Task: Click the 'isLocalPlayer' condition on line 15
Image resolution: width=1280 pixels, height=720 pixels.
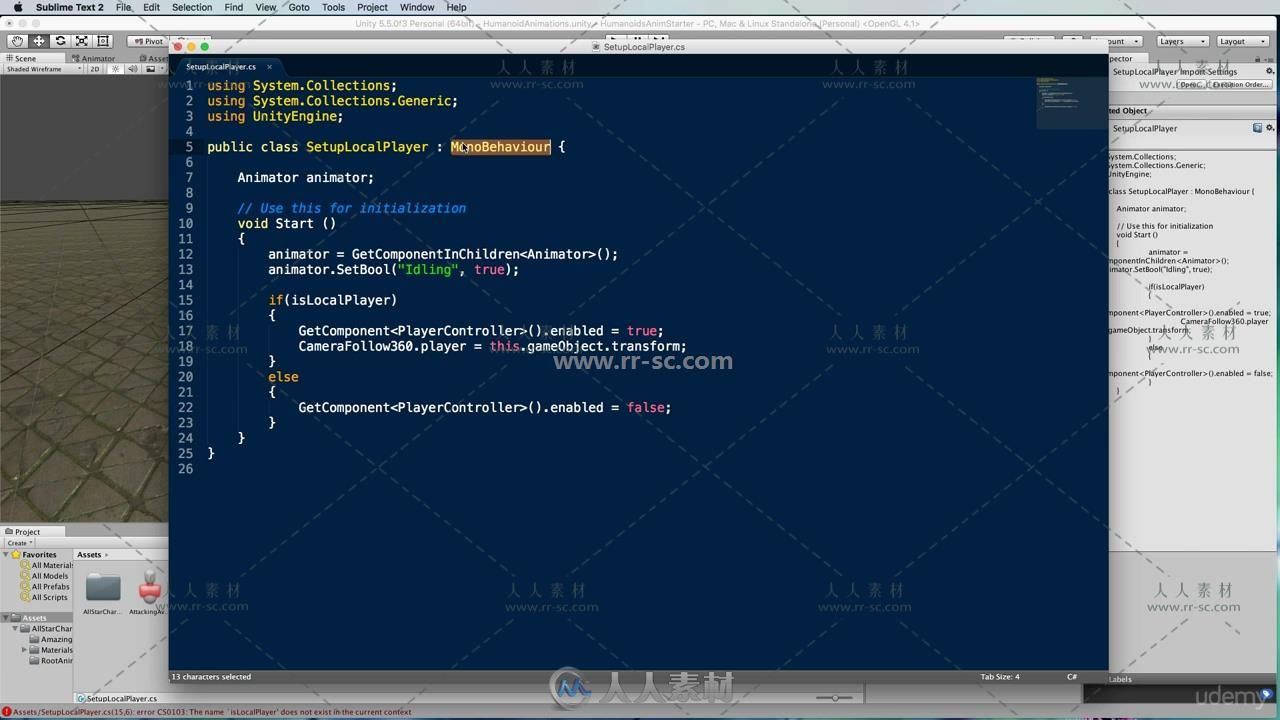Action: pyautogui.click(x=340, y=300)
